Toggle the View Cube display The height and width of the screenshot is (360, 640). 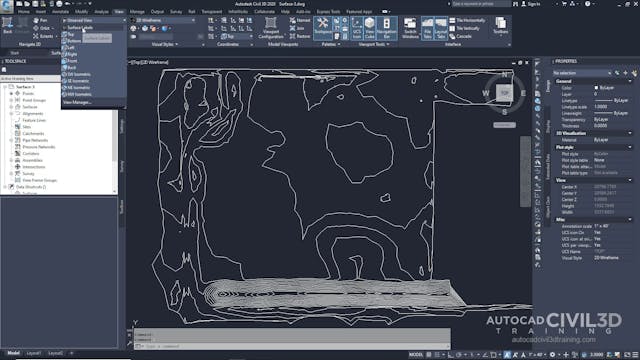click(369, 28)
